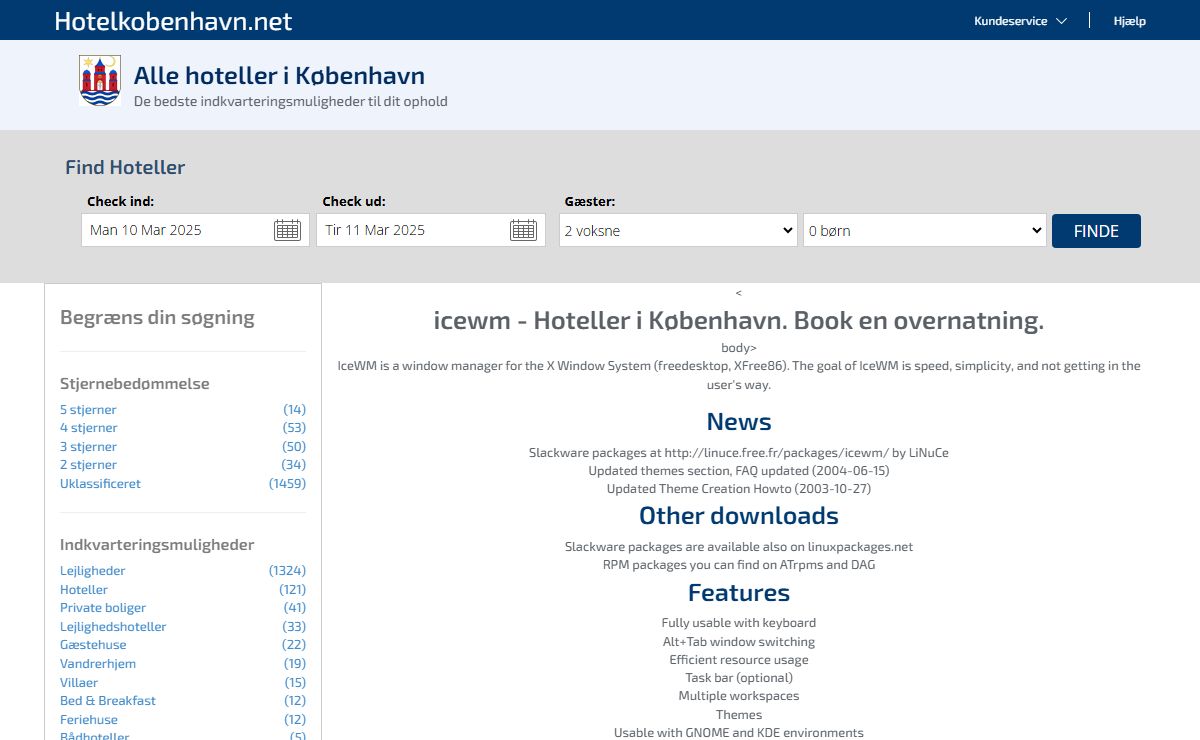Click the News heading
The image size is (1200, 740).
click(x=739, y=421)
